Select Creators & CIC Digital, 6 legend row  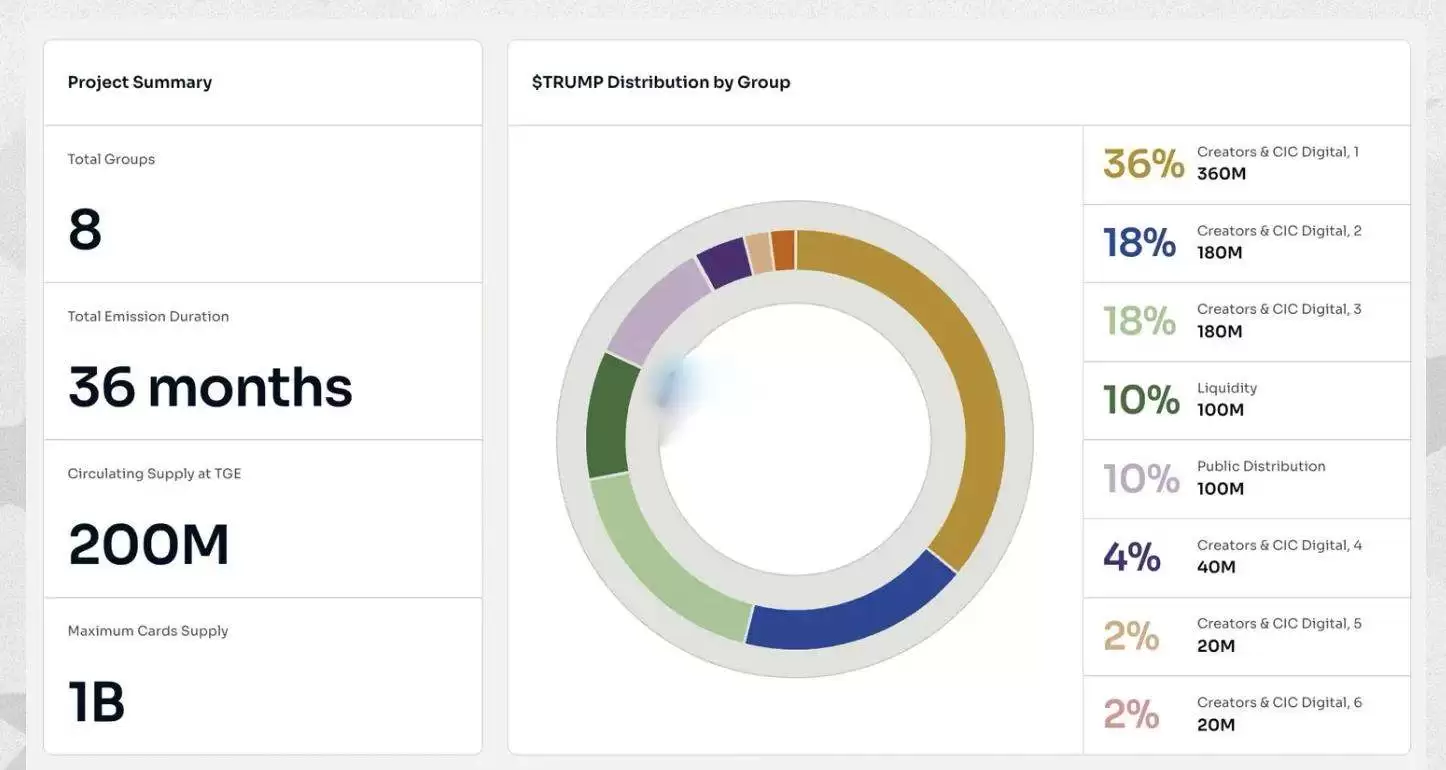(1246, 714)
